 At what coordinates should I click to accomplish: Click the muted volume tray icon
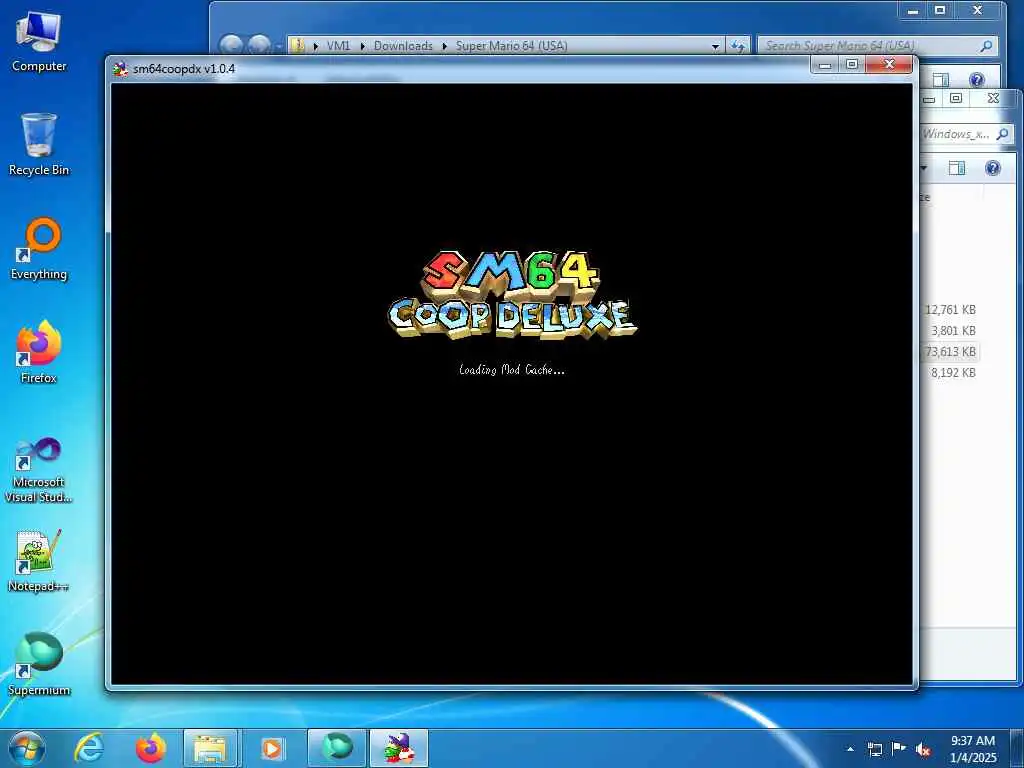point(923,749)
